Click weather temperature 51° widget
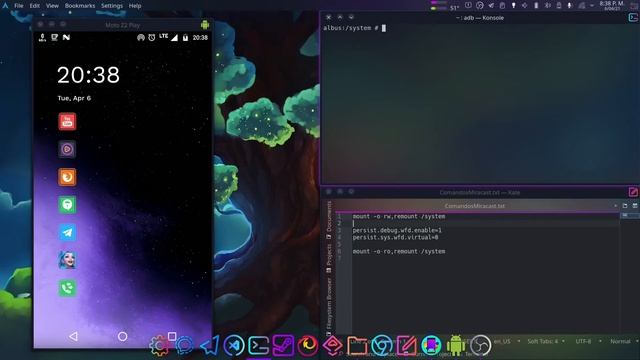The width and height of the screenshot is (640, 360). coord(454,7)
